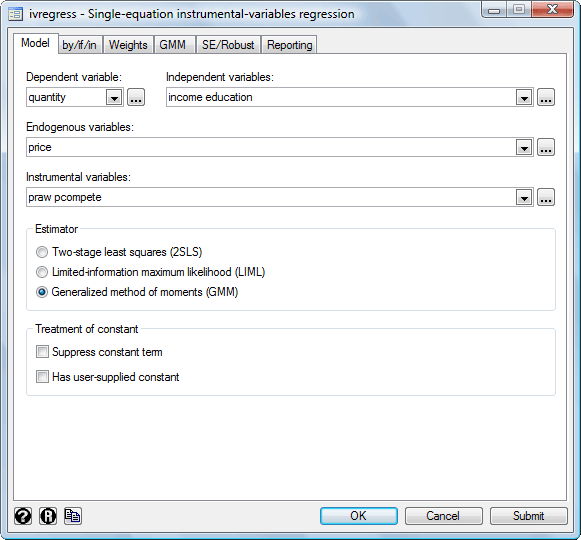Open the Reporting tab
The image size is (581, 540).
[289, 45]
